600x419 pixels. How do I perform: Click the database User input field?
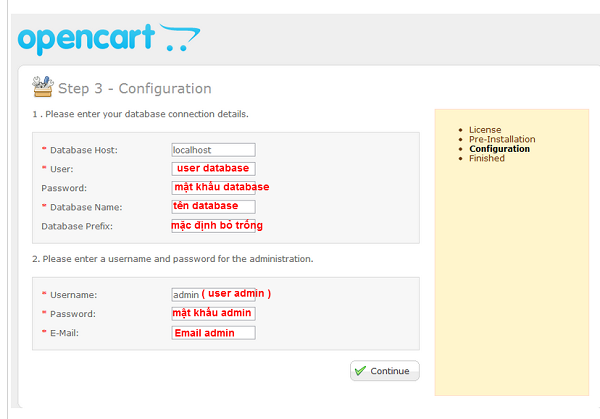[212, 169]
